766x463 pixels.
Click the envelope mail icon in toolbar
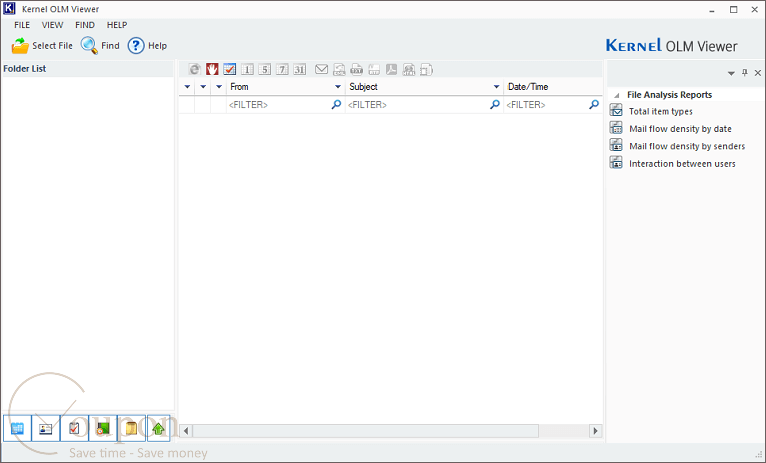coord(321,69)
